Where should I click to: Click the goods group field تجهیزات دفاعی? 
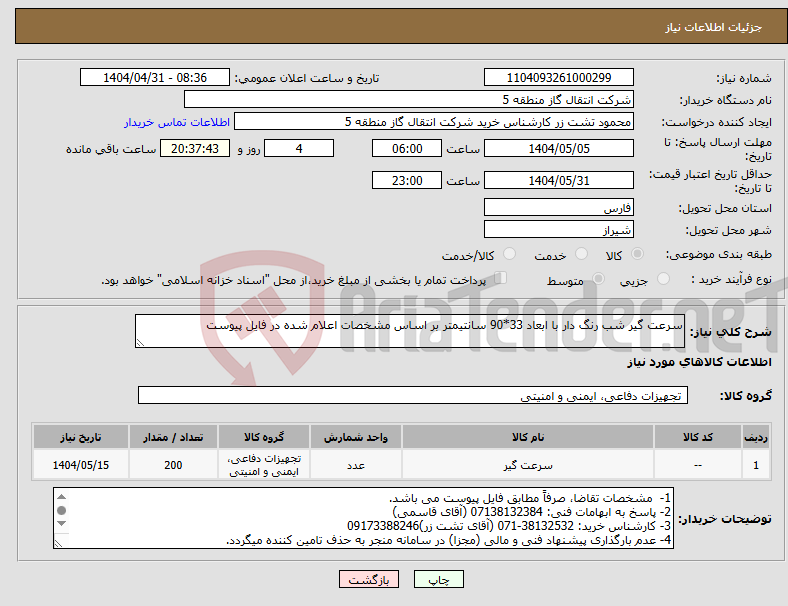(413, 395)
